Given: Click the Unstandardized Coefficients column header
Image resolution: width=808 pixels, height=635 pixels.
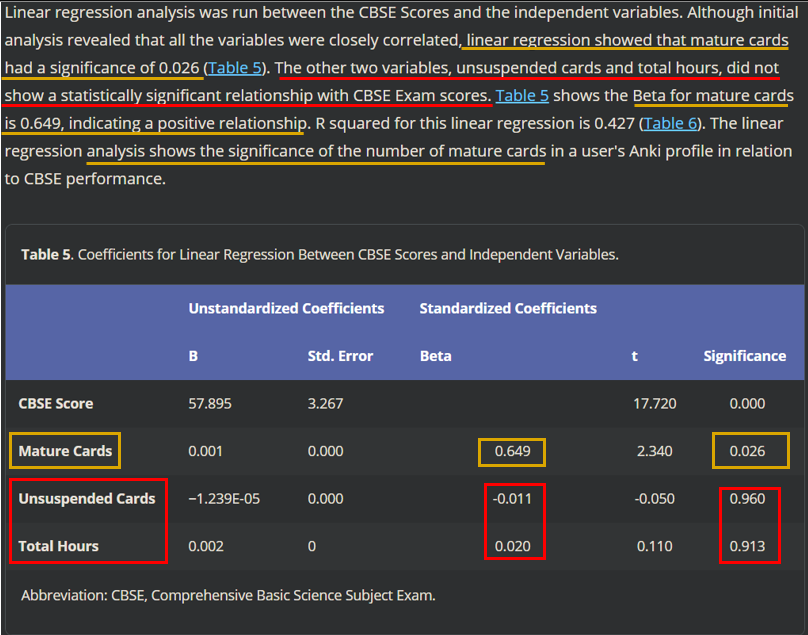Looking at the screenshot, I should coord(286,308).
